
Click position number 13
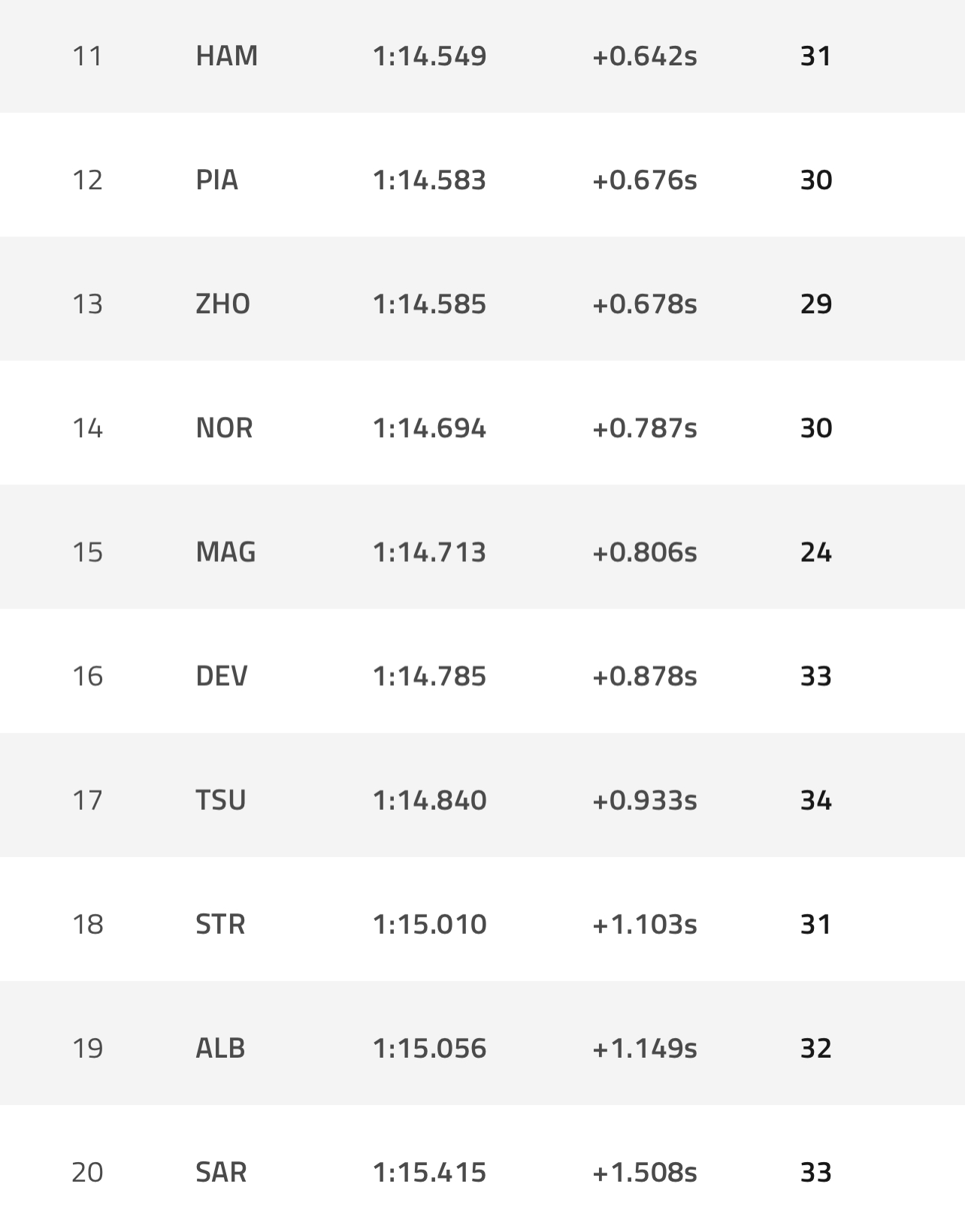pos(87,304)
